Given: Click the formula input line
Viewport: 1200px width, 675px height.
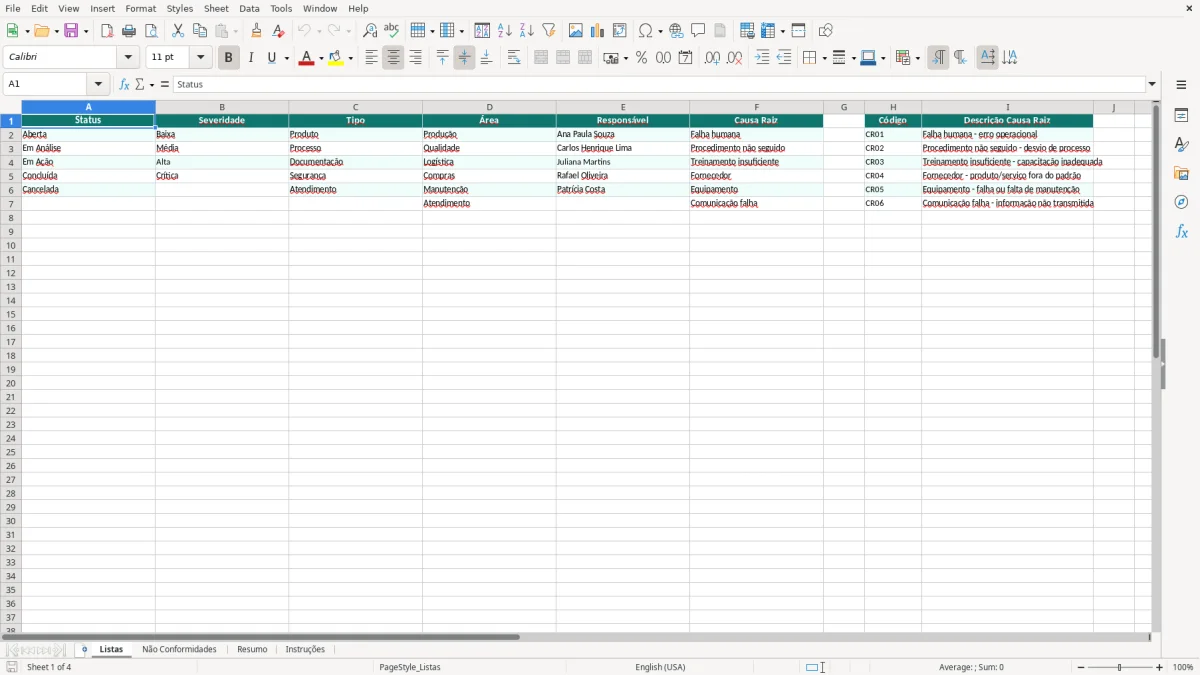Looking at the screenshot, I should pyautogui.click(x=660, y=85).
